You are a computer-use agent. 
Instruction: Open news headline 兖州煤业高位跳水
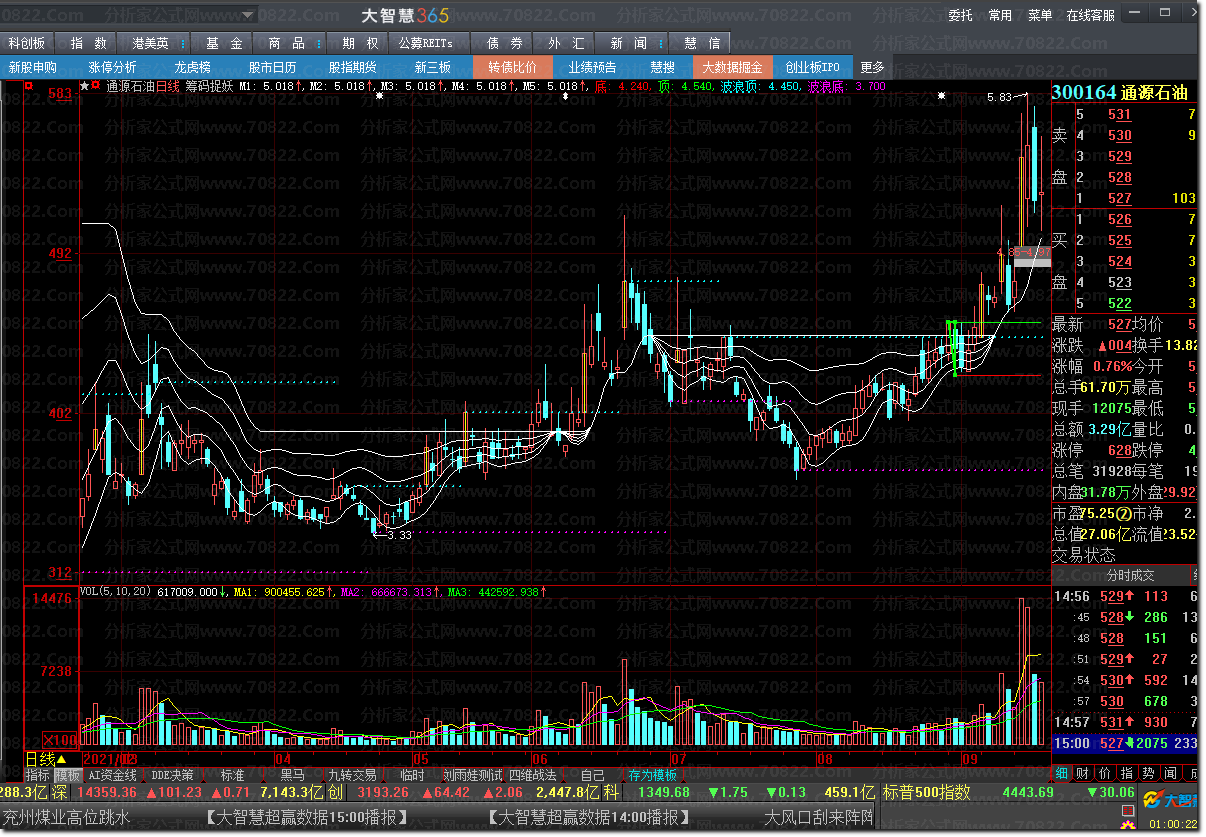(x=66, y=817)
